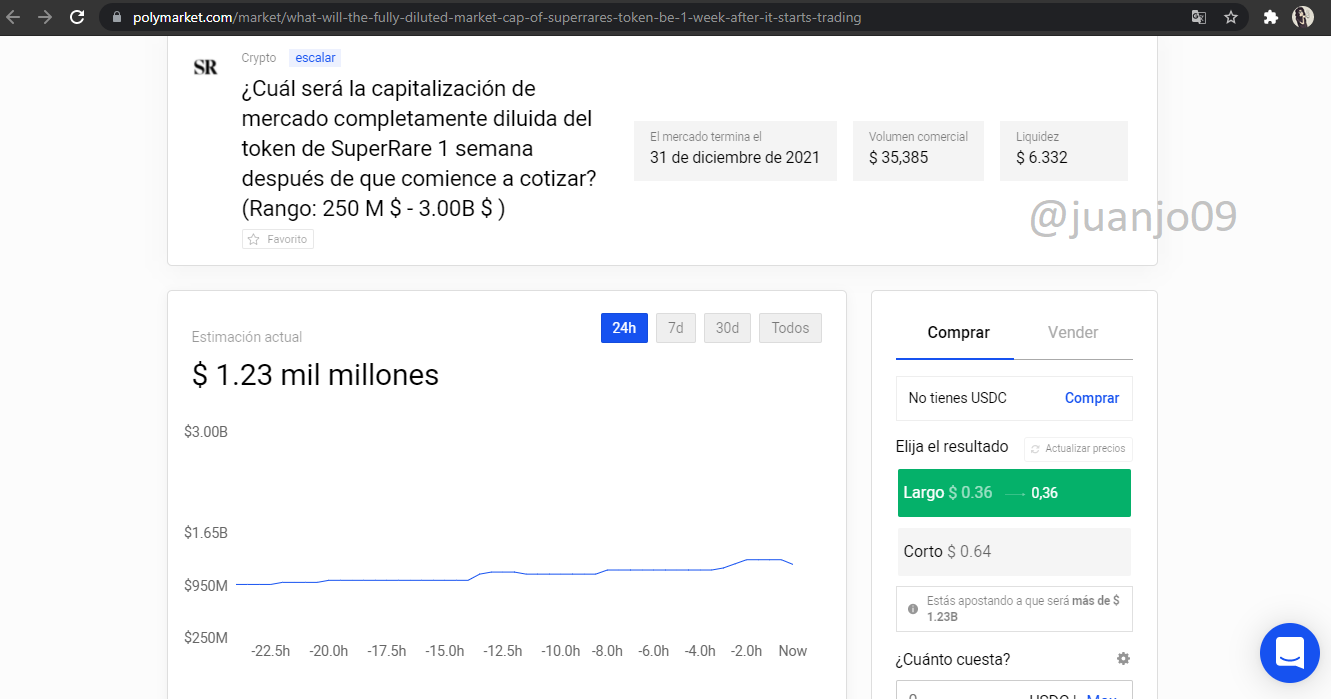Open the Intercom chat bubble
Screen dimensions: 1331x699
click(x=1290, y=653)
